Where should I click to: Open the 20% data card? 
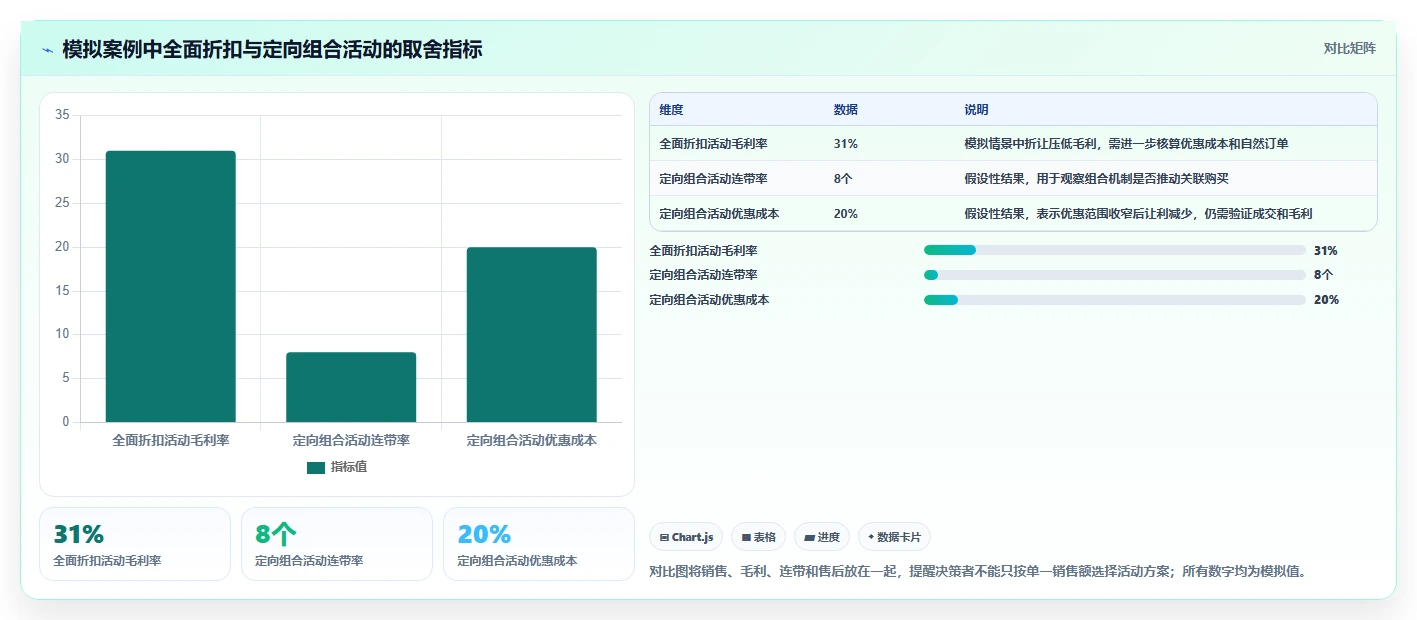pos(539,544)
